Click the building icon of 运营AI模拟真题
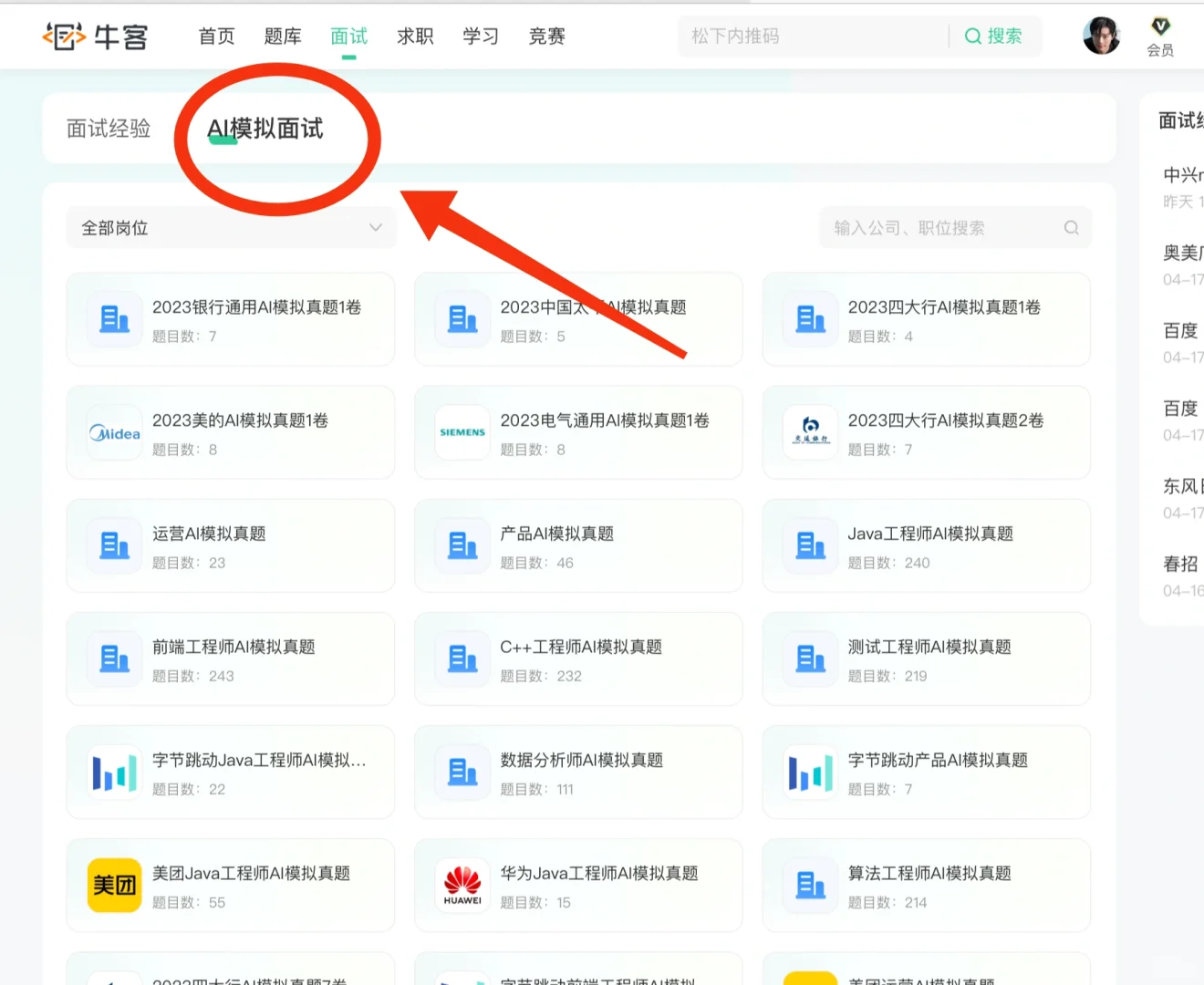Viewport: 1204px width, 985px height. 115,545
